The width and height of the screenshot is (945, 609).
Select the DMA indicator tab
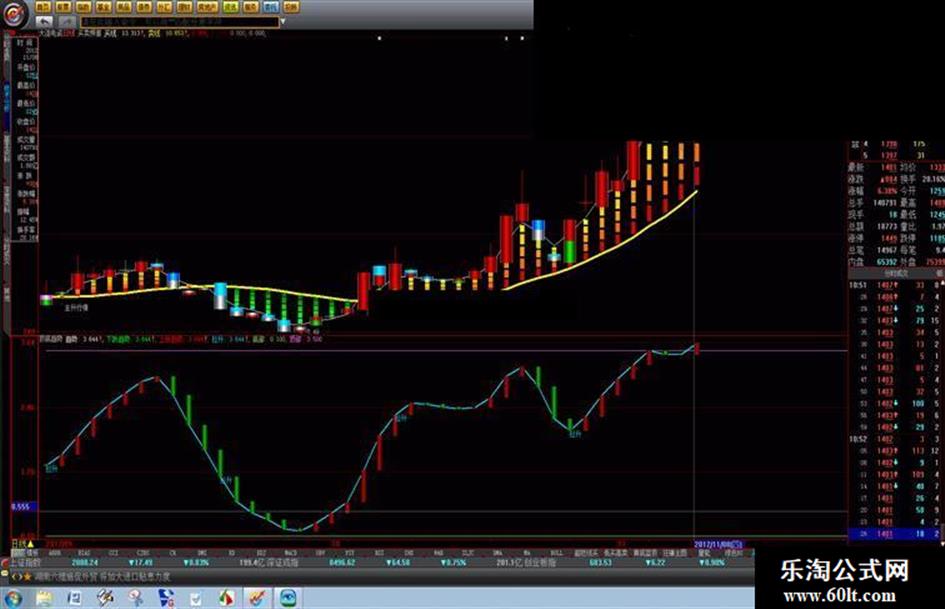pos(497,552)
